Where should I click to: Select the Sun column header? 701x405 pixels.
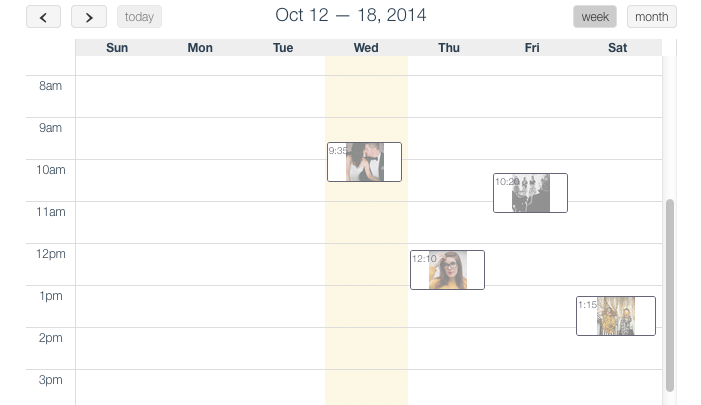click(117, 48)
